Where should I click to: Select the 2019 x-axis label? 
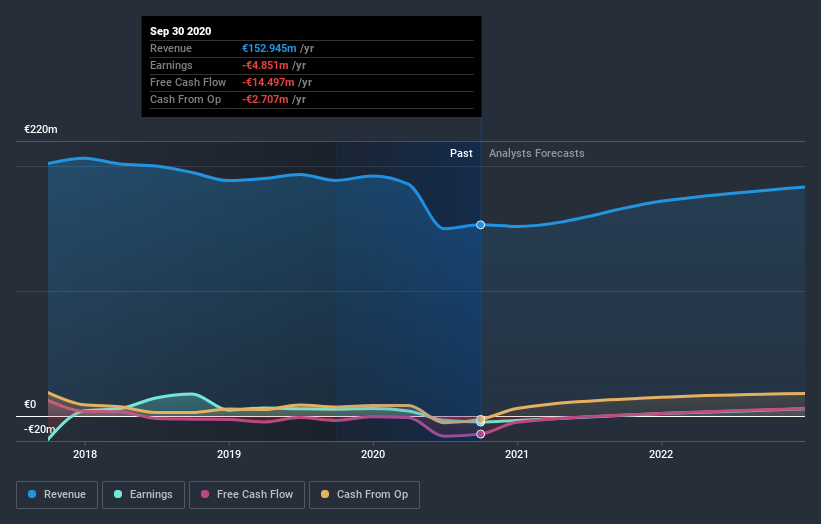click(229, 454)
